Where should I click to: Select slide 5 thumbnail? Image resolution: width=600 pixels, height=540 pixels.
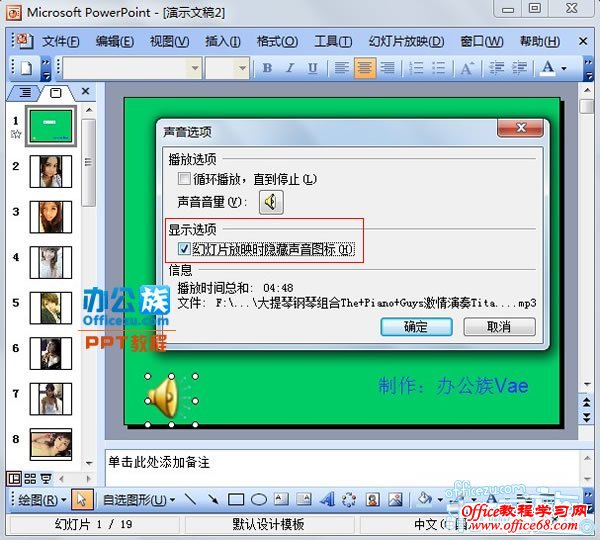pyautogui.click(x=51, y=308)
